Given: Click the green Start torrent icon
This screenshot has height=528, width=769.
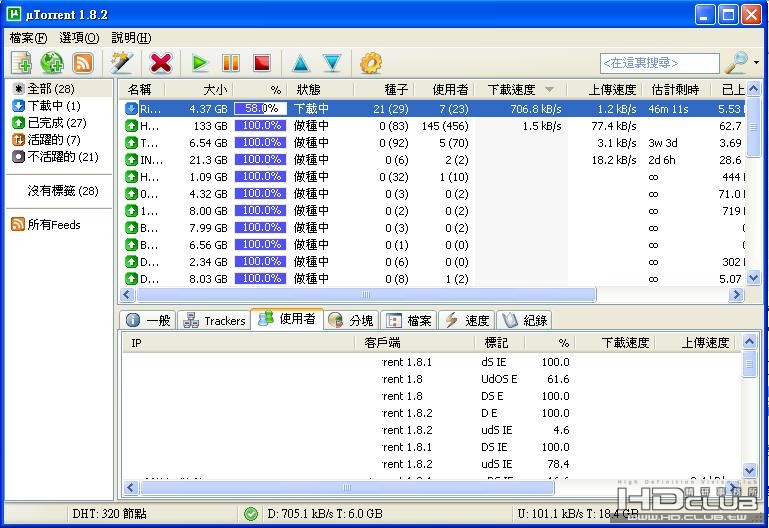Looking at the screenshot, I should [200, 63].
